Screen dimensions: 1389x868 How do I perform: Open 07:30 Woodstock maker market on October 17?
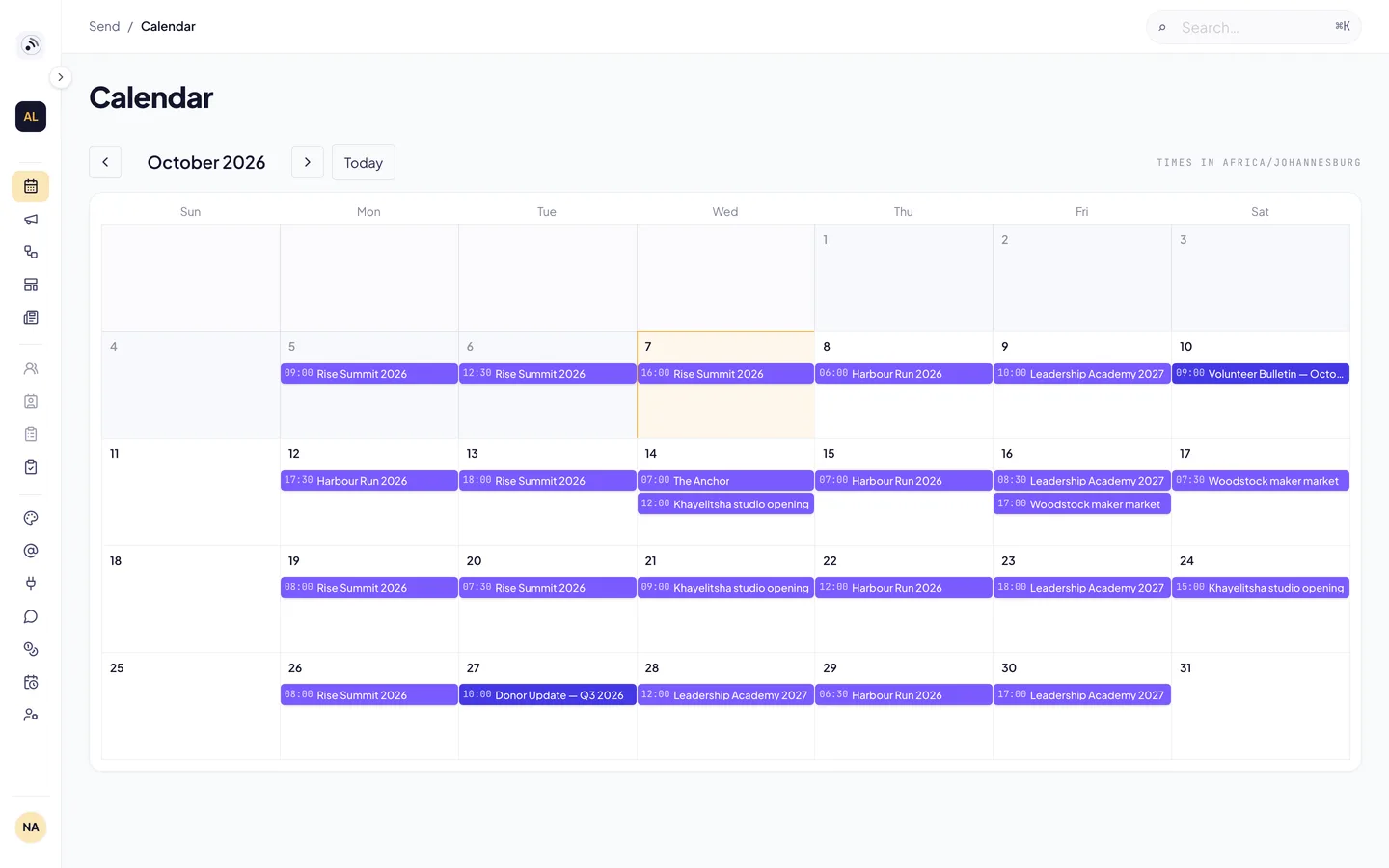pyautogui.click(x=1261, y=480)
